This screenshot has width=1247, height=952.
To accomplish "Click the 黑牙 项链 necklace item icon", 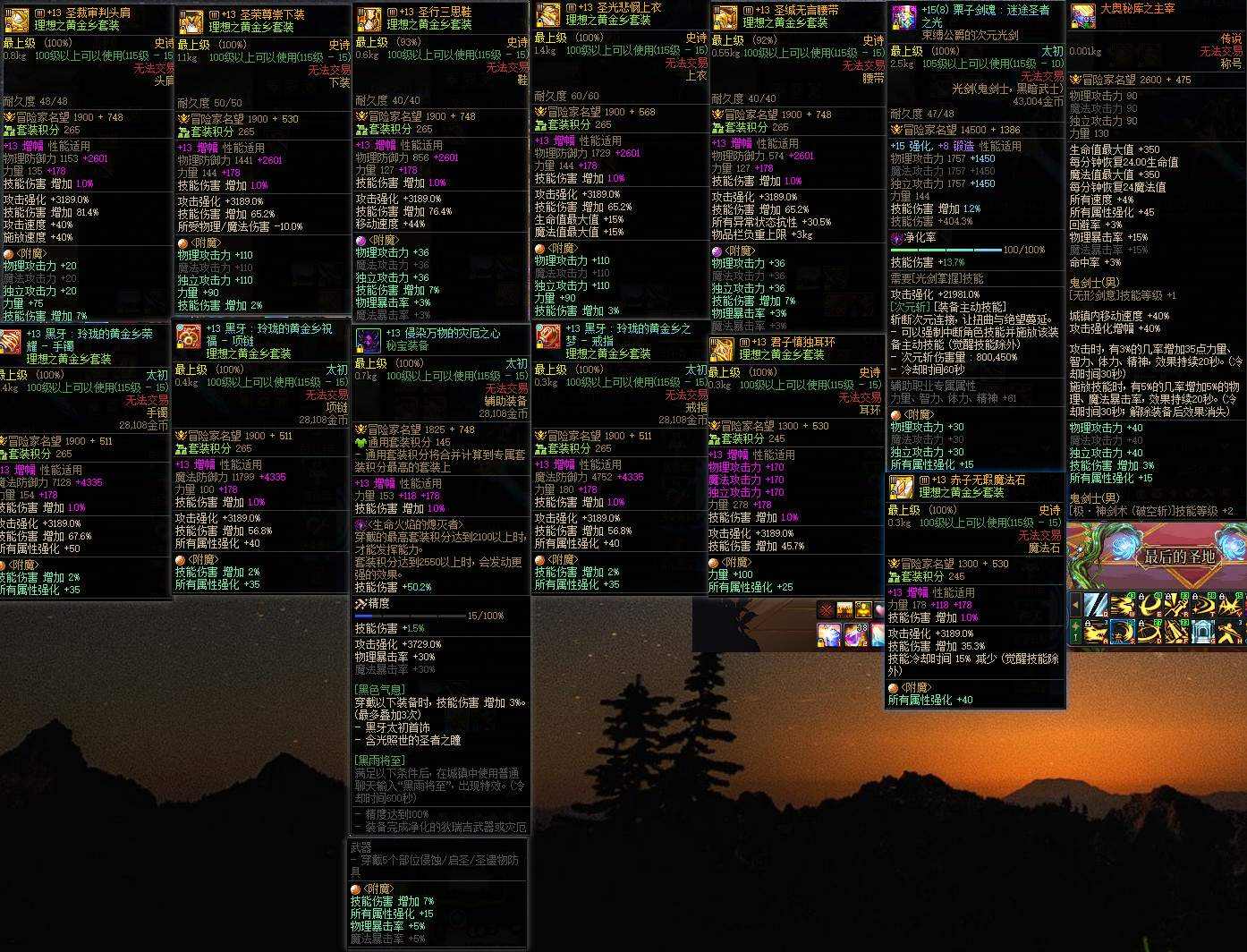I will (188, 336).
